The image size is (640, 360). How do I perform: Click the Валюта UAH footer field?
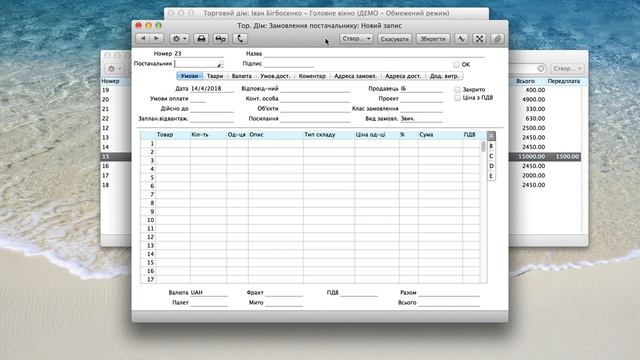(x=209, y=293)
